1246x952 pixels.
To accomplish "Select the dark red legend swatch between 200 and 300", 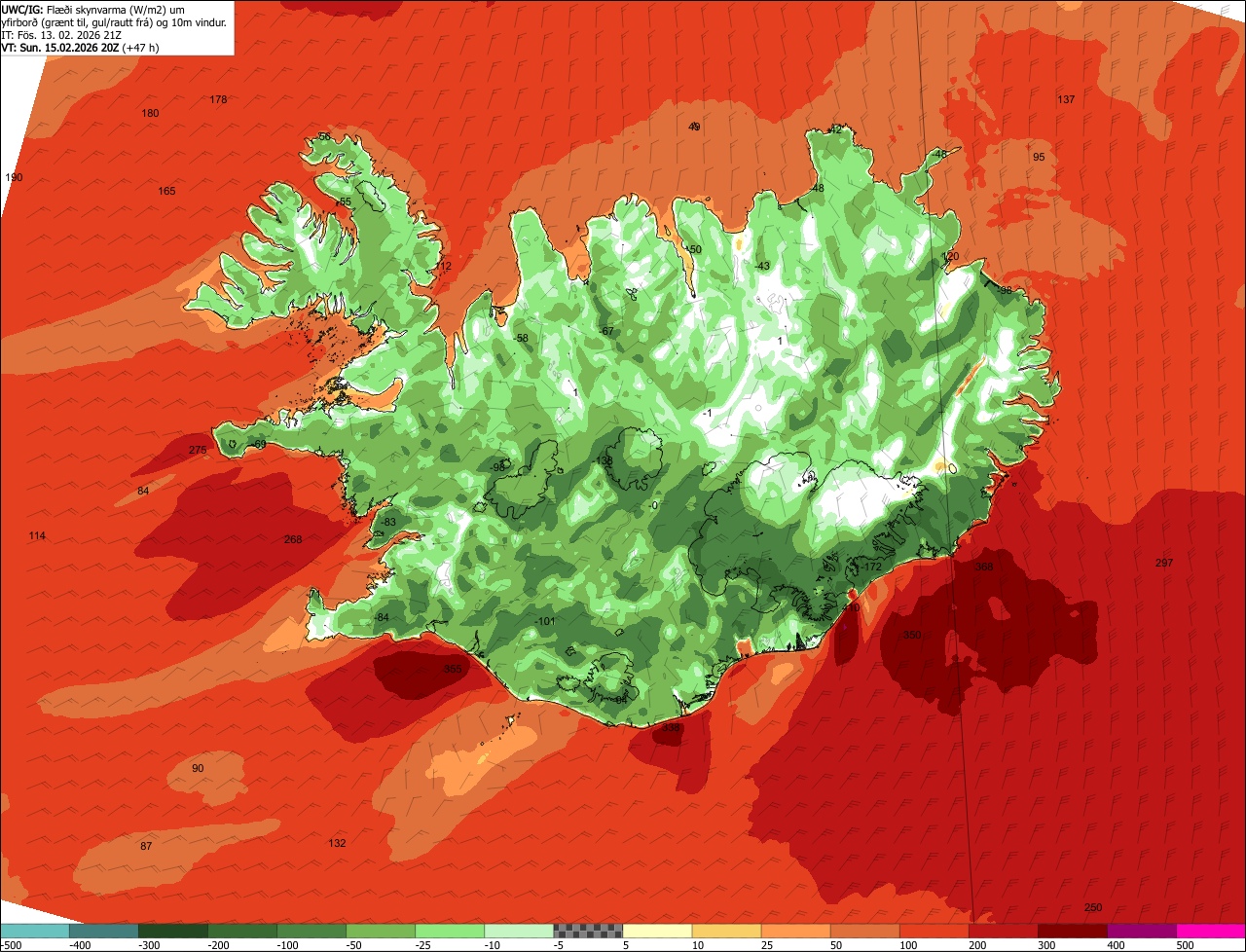I will (x=1004, y=931).
